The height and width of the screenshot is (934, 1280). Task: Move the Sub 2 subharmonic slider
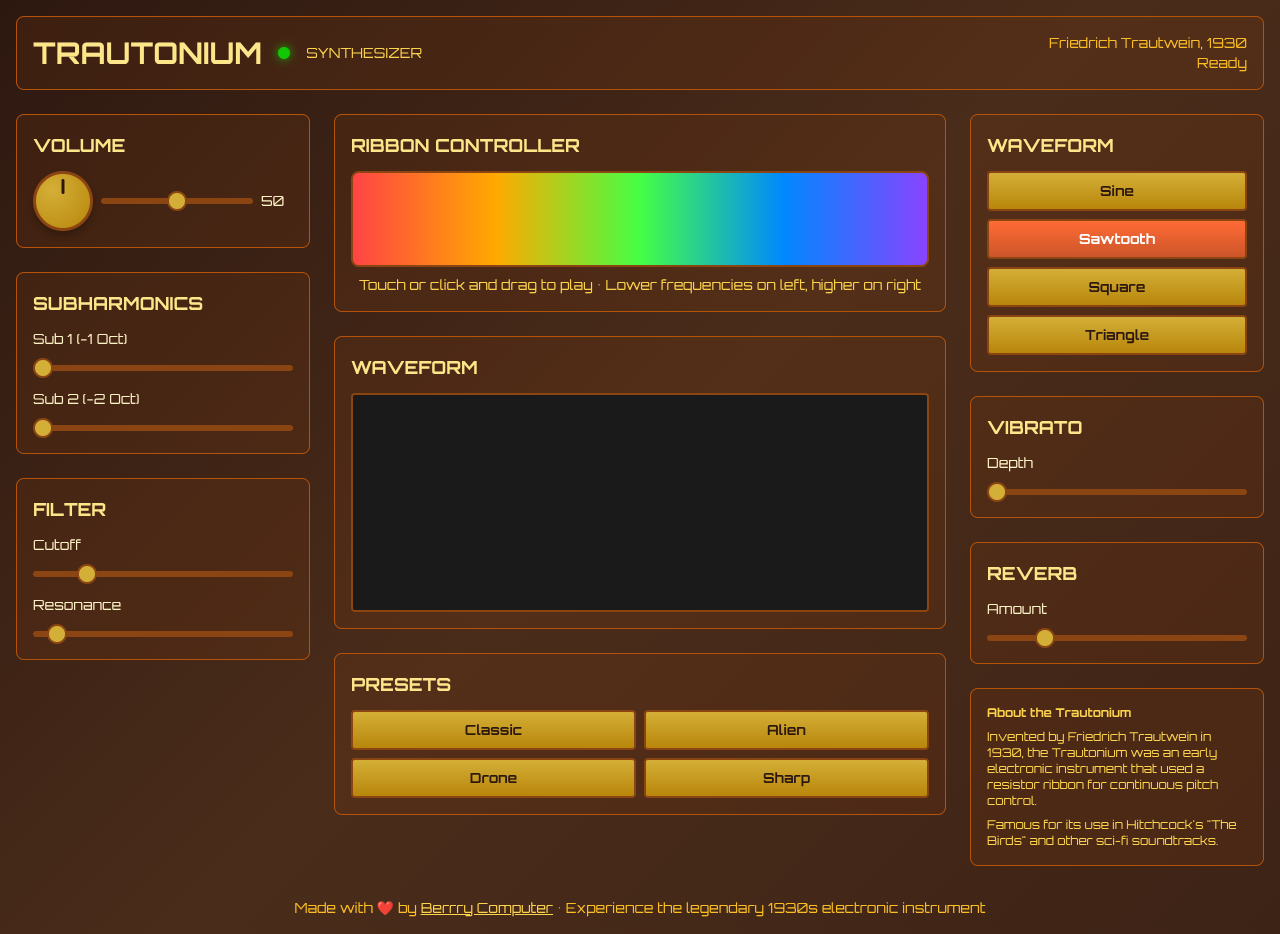point(42,428)
